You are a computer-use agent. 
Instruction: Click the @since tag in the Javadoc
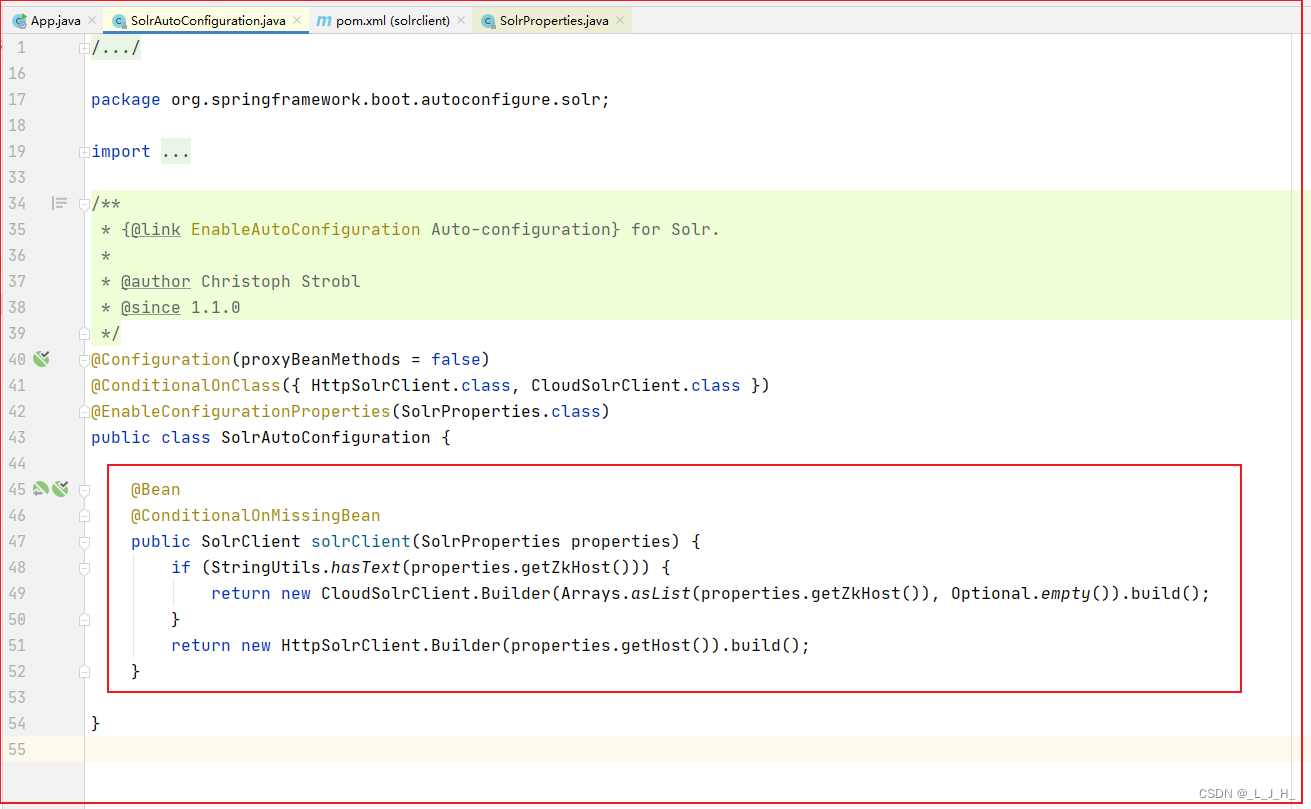[151, 307]
